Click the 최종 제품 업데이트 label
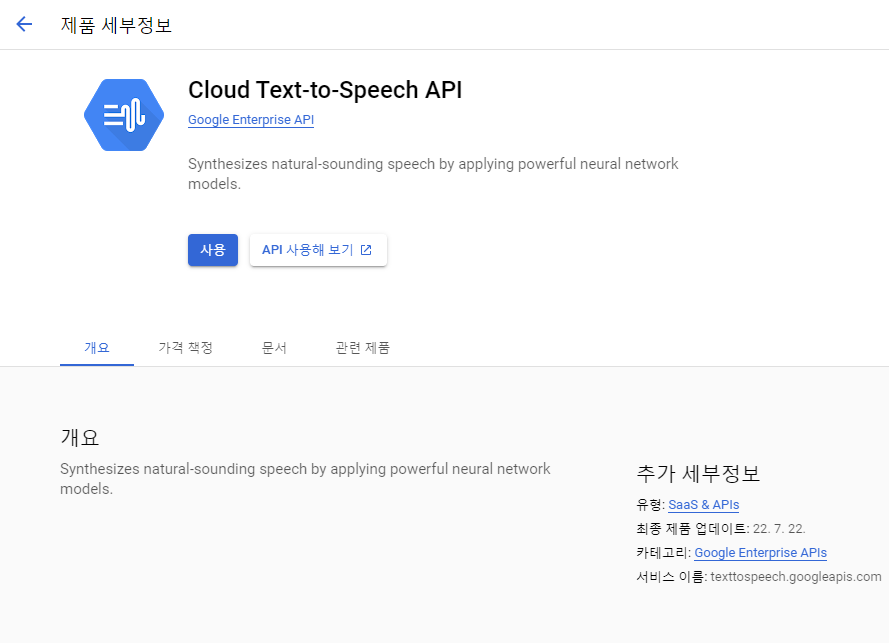 [691, 529]
